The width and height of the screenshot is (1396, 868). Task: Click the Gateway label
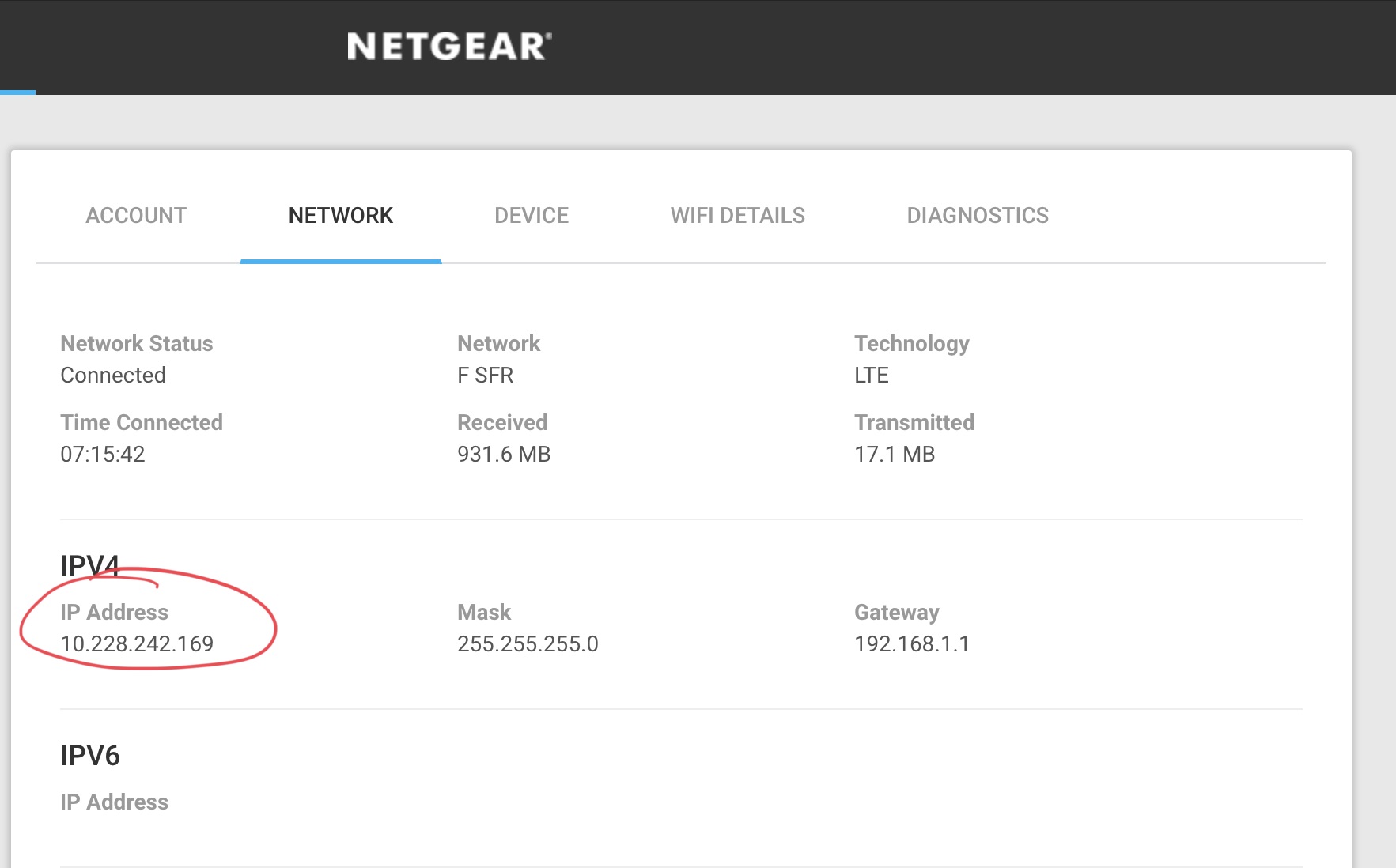tap(897, 612)
